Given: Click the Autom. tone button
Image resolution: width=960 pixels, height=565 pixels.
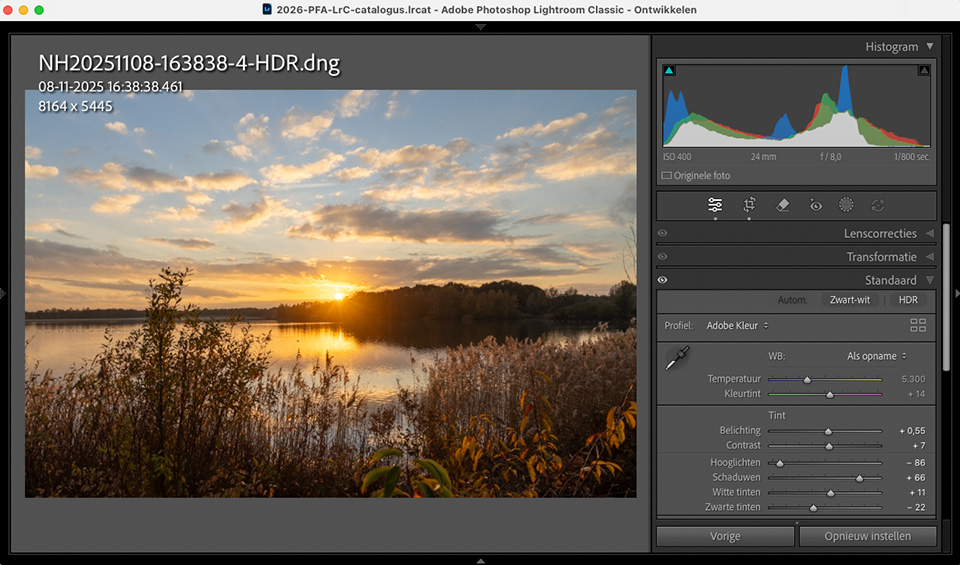Looking at the screenshot, I should coord(792,300).
